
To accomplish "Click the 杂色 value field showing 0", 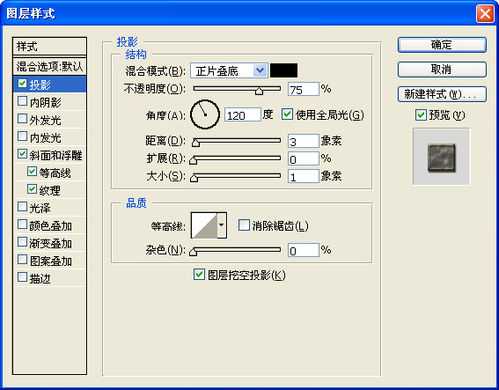I will 304,250.
